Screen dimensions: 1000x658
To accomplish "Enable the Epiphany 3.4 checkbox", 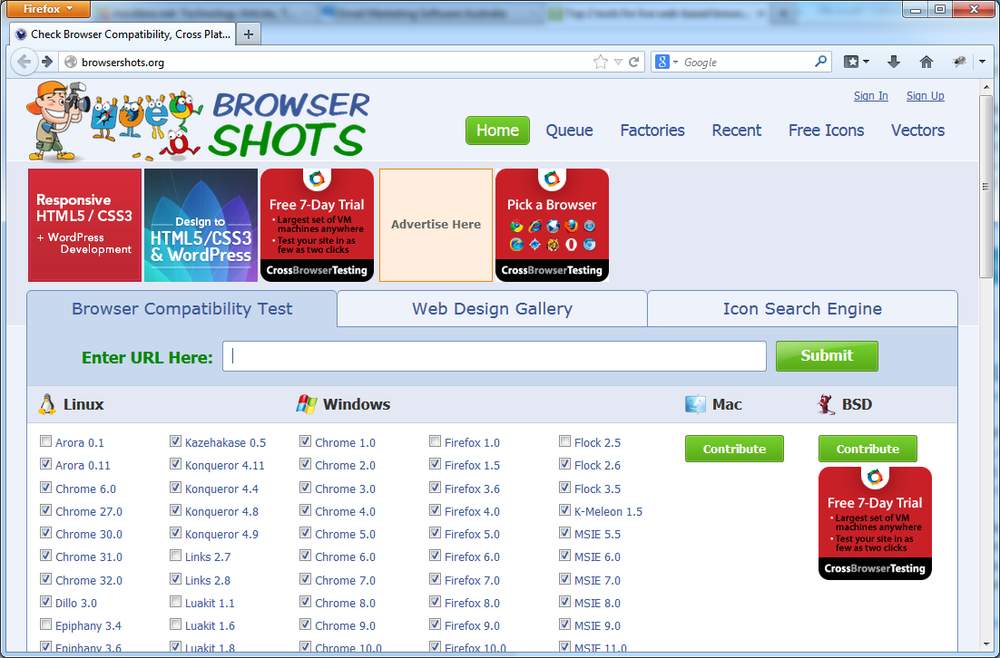I will pyautogui.click(x=46, y=624).
